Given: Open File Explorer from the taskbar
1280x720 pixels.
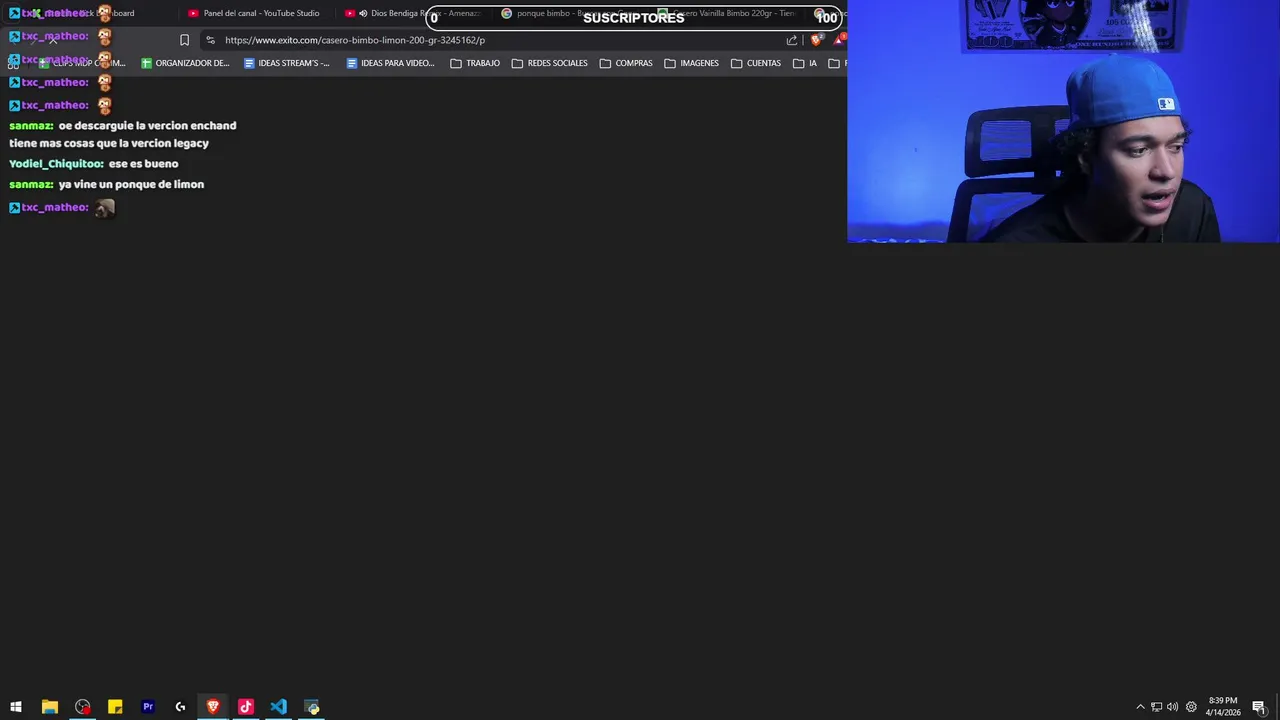Looking at the screenshot, I should [49, 707].
